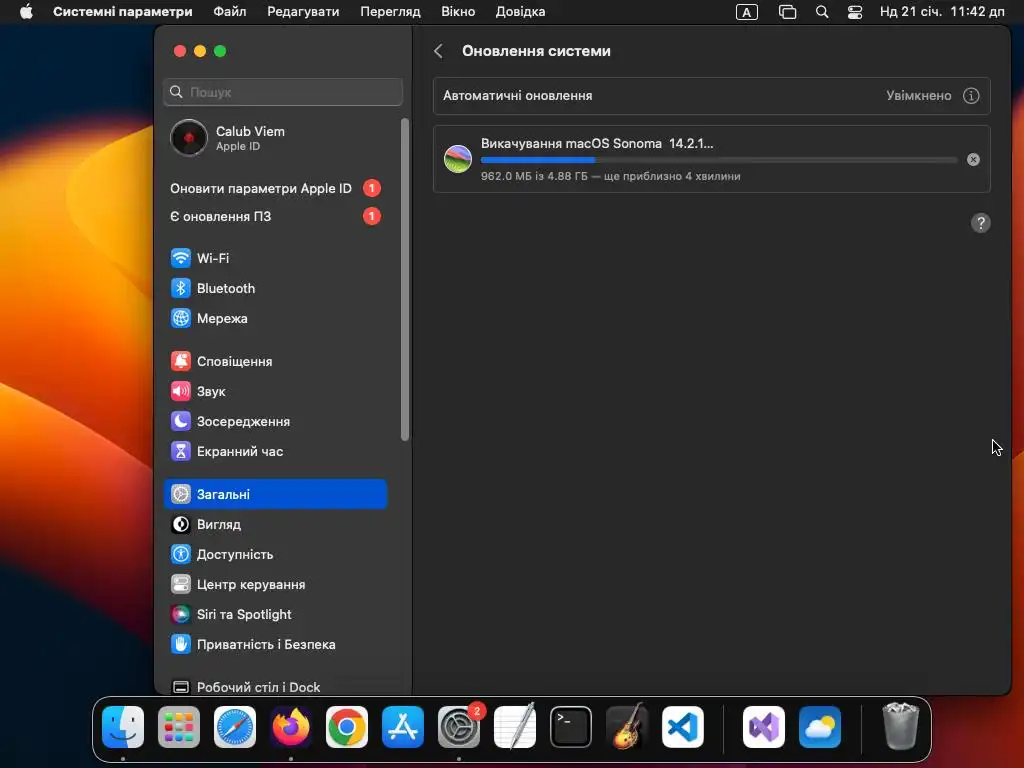Open the Файл menu
The height and width of the screenshot is (768, 1024).
point(230,12)
